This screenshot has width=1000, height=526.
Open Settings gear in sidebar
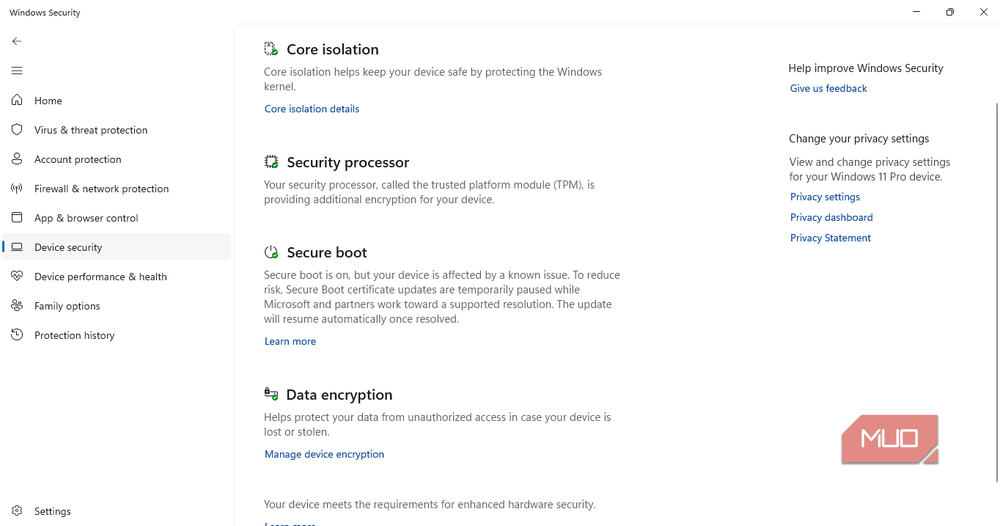[17, 511]
